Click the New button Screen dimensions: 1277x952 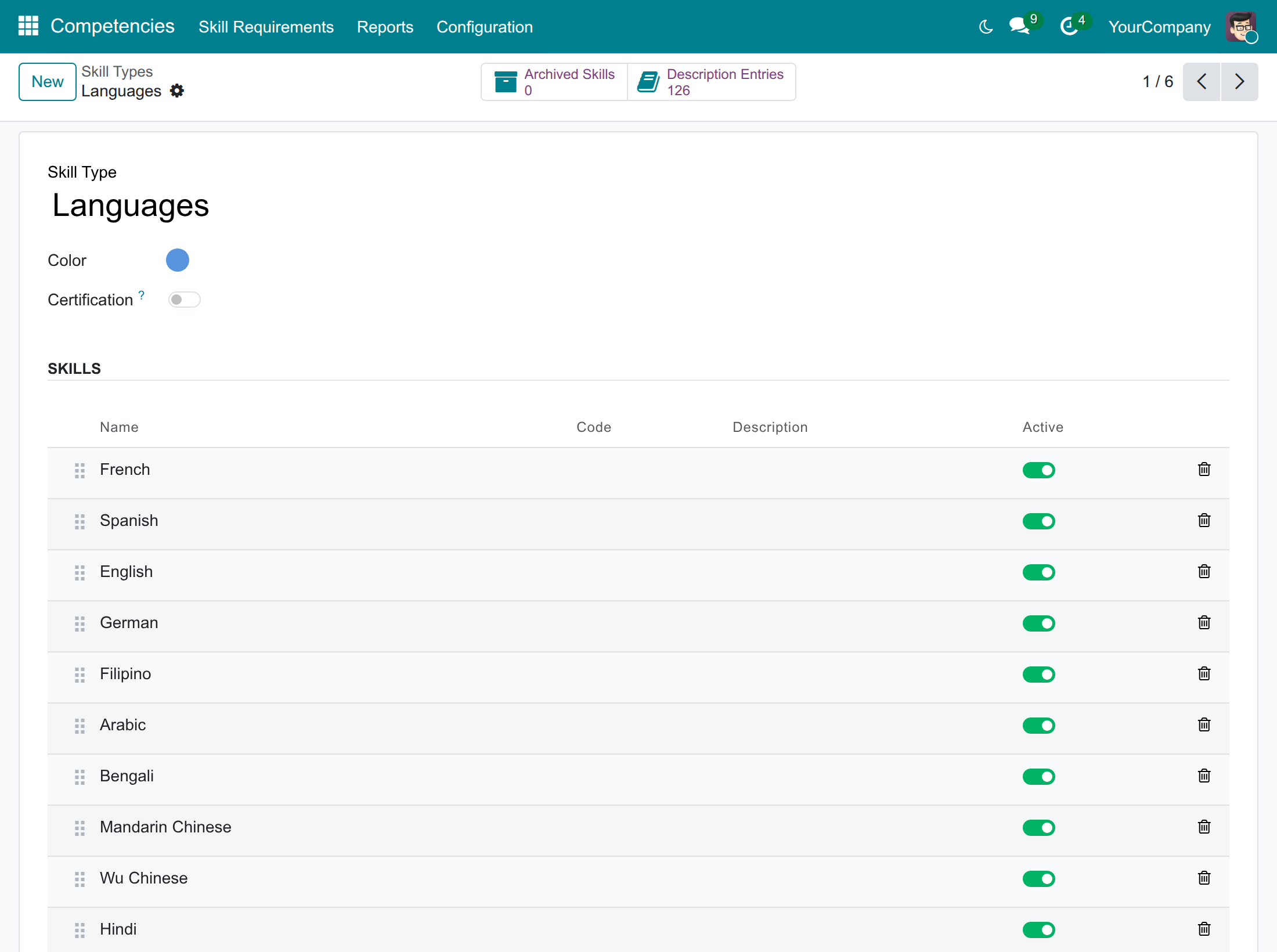click(48, 82)
